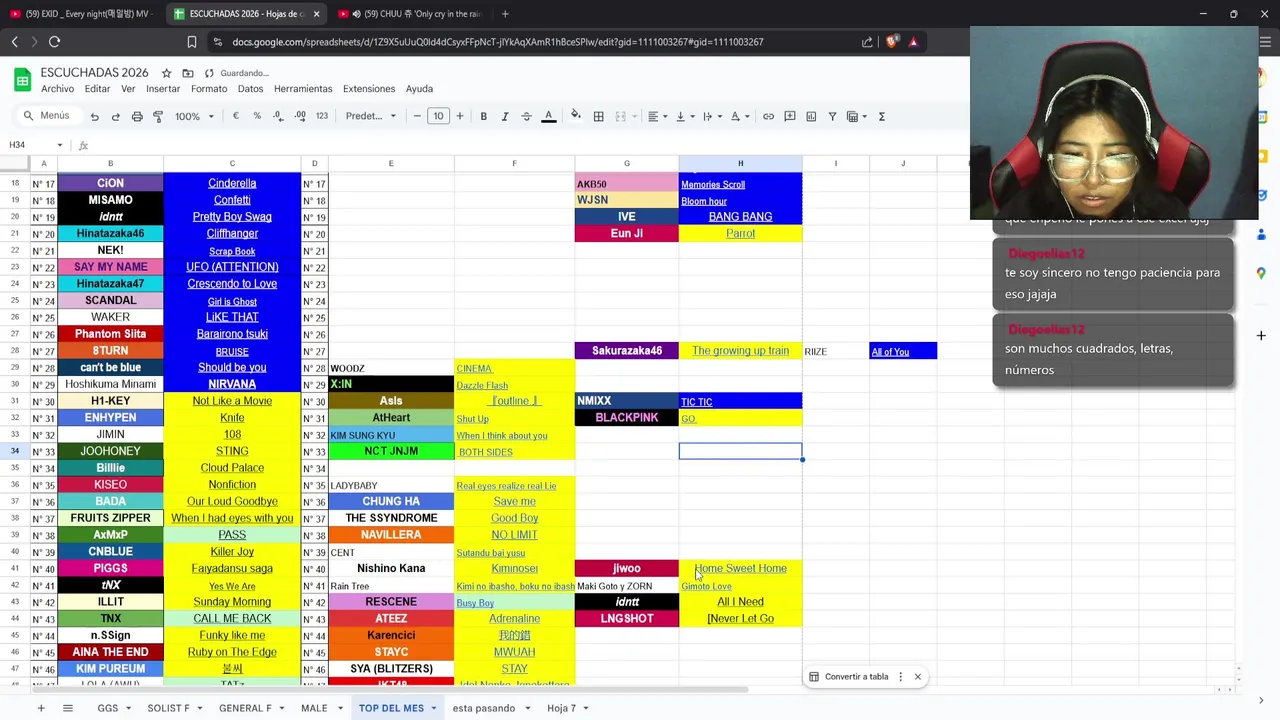Switch to the esta pasando sheet tab
This screenshot has height=720, width=1280.
(x=484, y=708)
